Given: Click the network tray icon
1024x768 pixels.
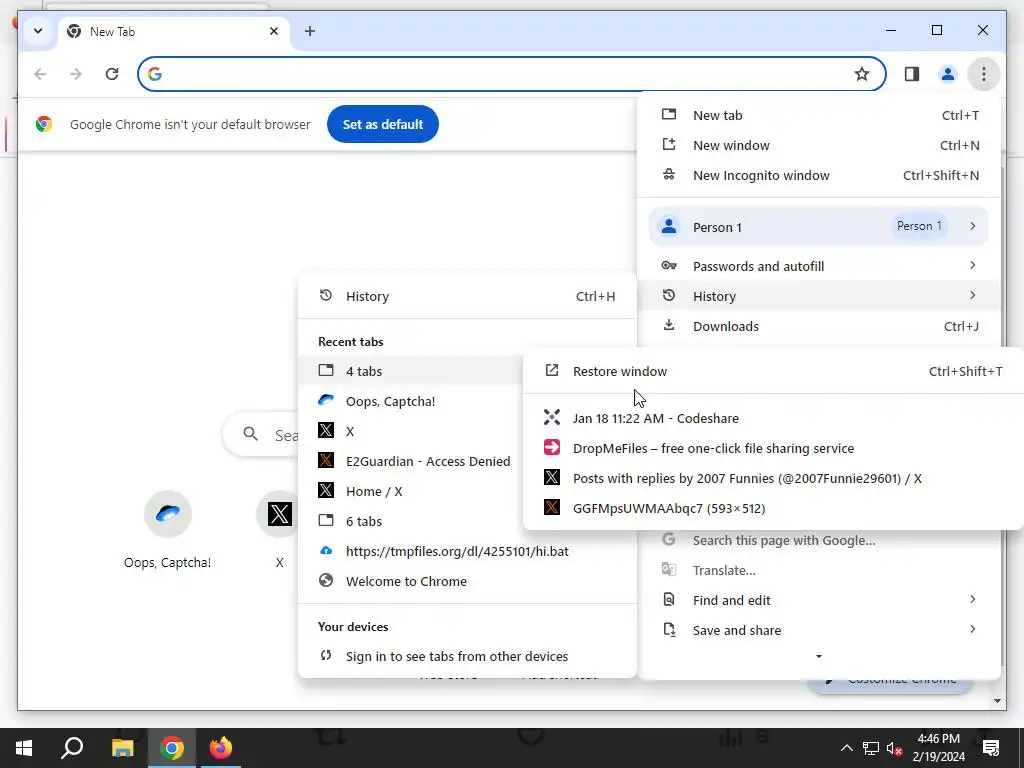Looking at the screenshot, I should [871, 748].
